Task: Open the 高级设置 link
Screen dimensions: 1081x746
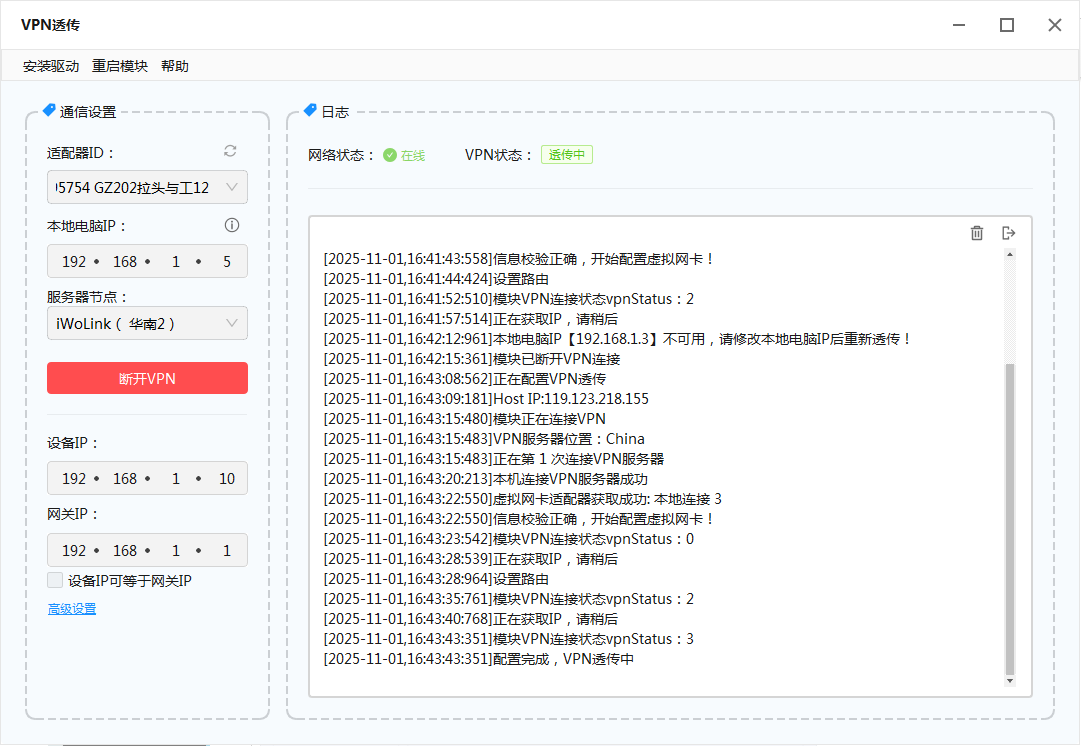Action: [72, 609]
